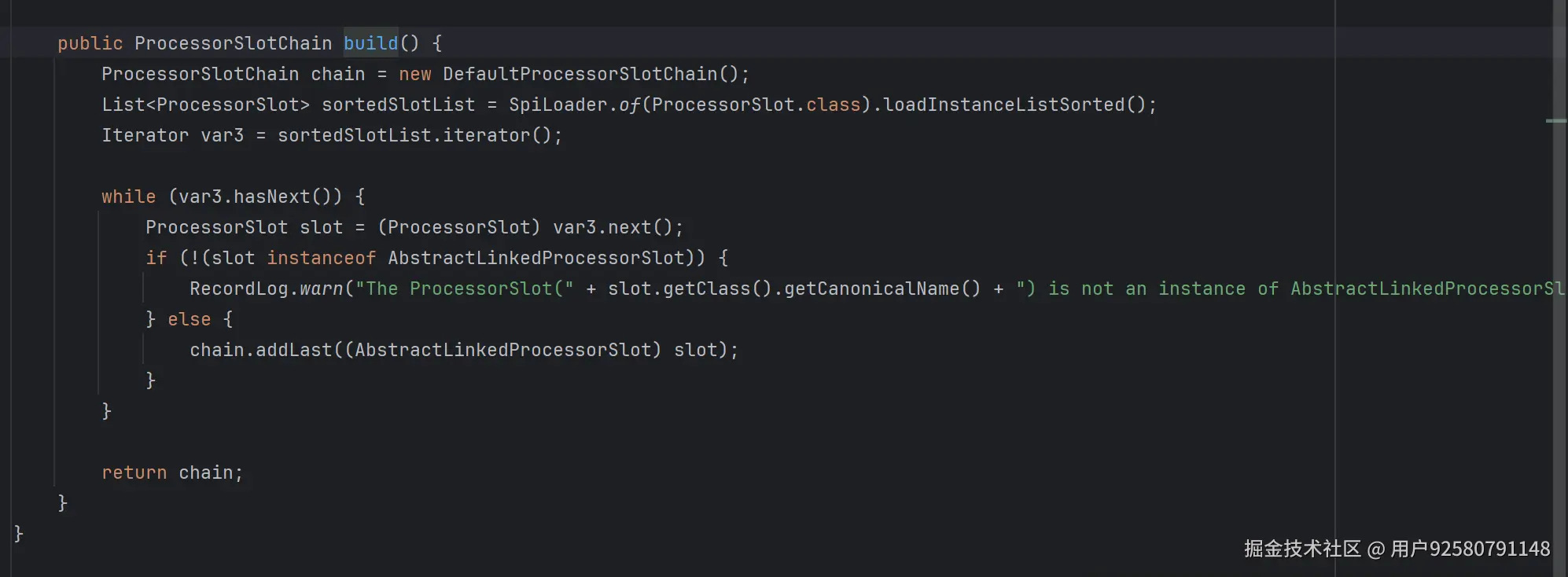The height and width of the screenshot is (577, 1568).
Task: Click 'AbstractLinkedProcessorSlot' in the if condition
Action: point(536,258)
